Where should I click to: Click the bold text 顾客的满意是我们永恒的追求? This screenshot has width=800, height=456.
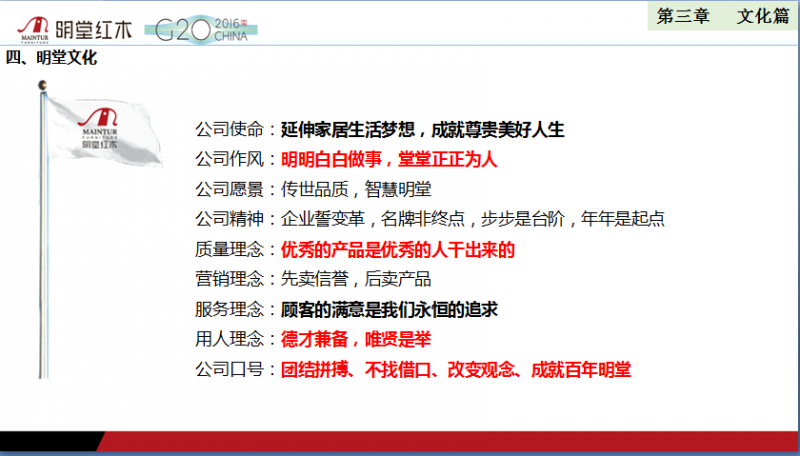pos(389,309)
